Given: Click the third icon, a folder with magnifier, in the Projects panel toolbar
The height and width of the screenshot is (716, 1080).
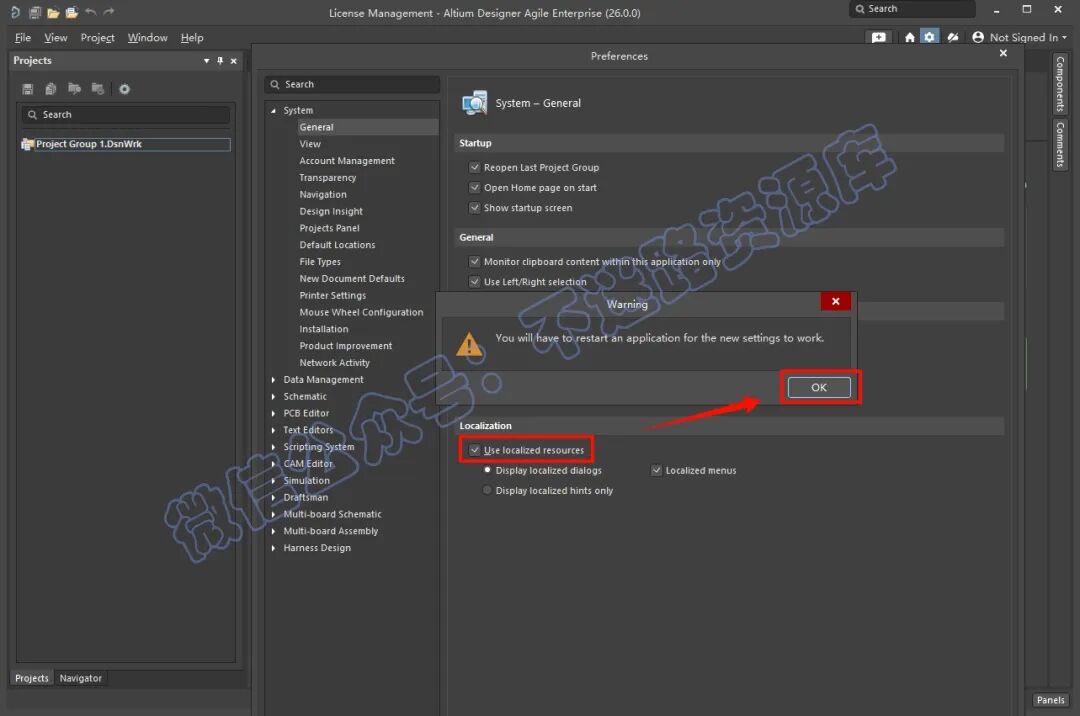Looking at the screenshot, I should pos(74,89).
